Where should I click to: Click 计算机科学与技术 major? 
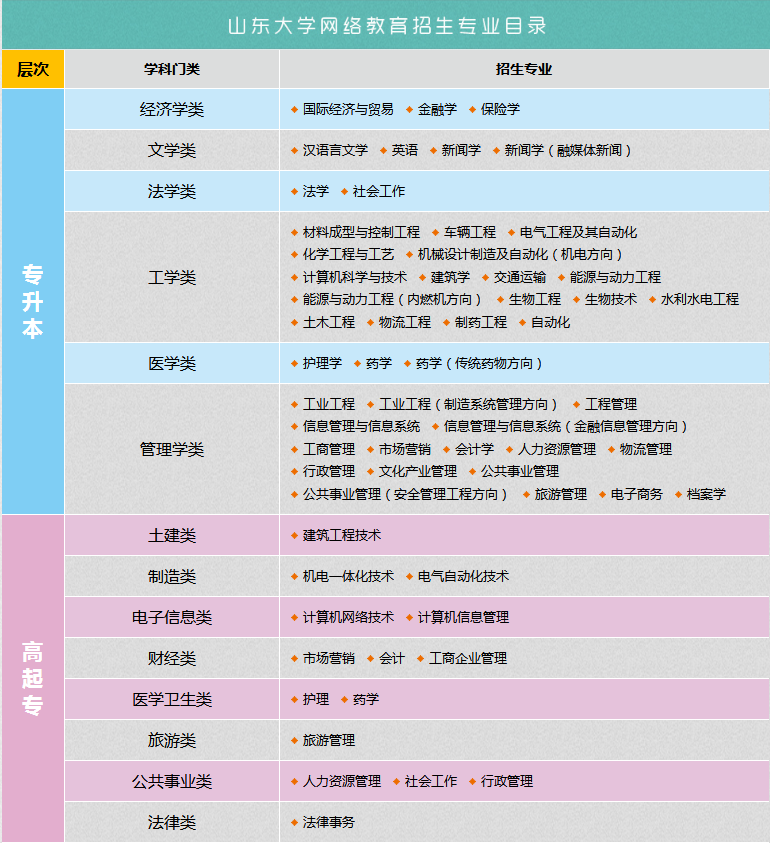[355, 277]
